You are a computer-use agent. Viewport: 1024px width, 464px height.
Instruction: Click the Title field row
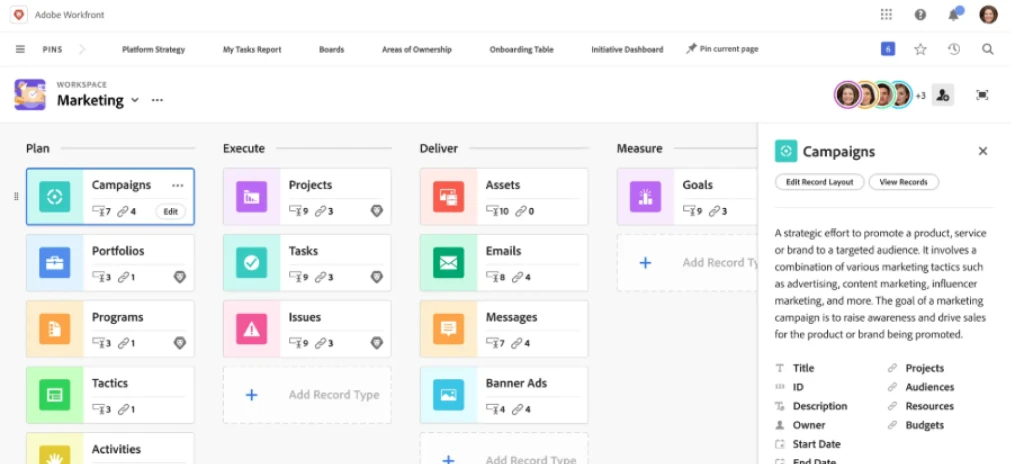795,368
